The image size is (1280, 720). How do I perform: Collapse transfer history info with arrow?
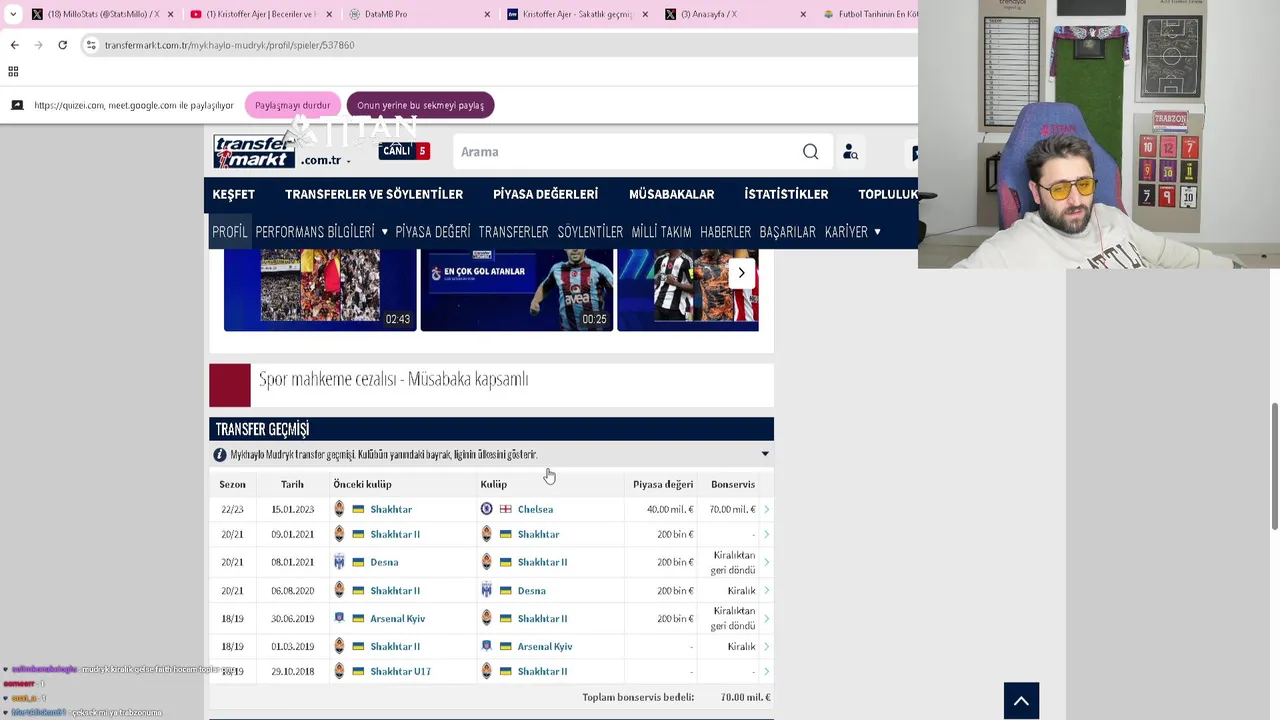[x=765, y=454]
